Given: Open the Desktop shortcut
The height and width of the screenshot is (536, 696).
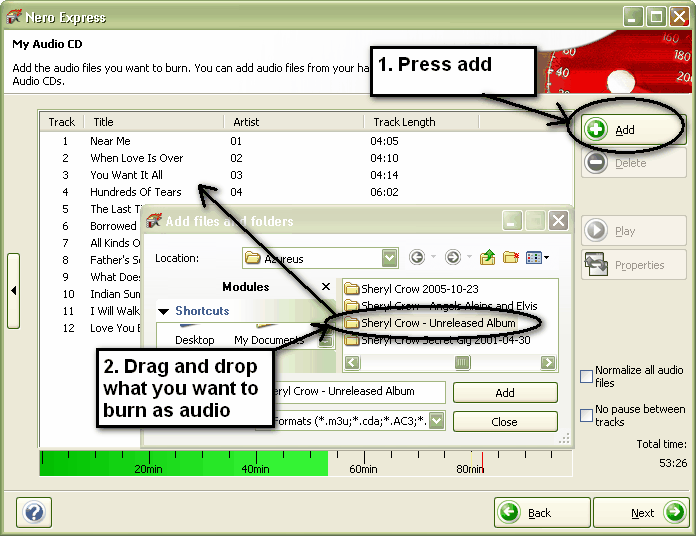Looking at the screenshot, I should (x=194, y=340).
